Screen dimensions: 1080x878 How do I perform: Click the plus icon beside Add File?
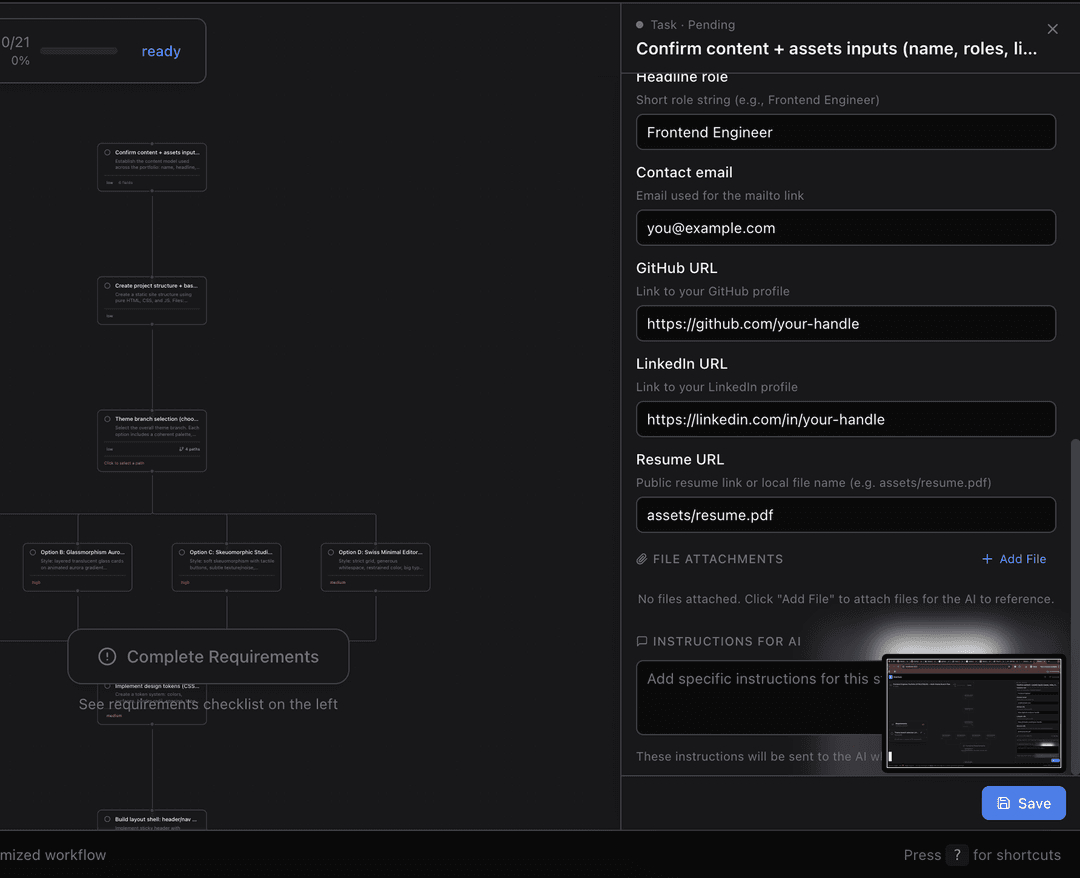point(987,559)
